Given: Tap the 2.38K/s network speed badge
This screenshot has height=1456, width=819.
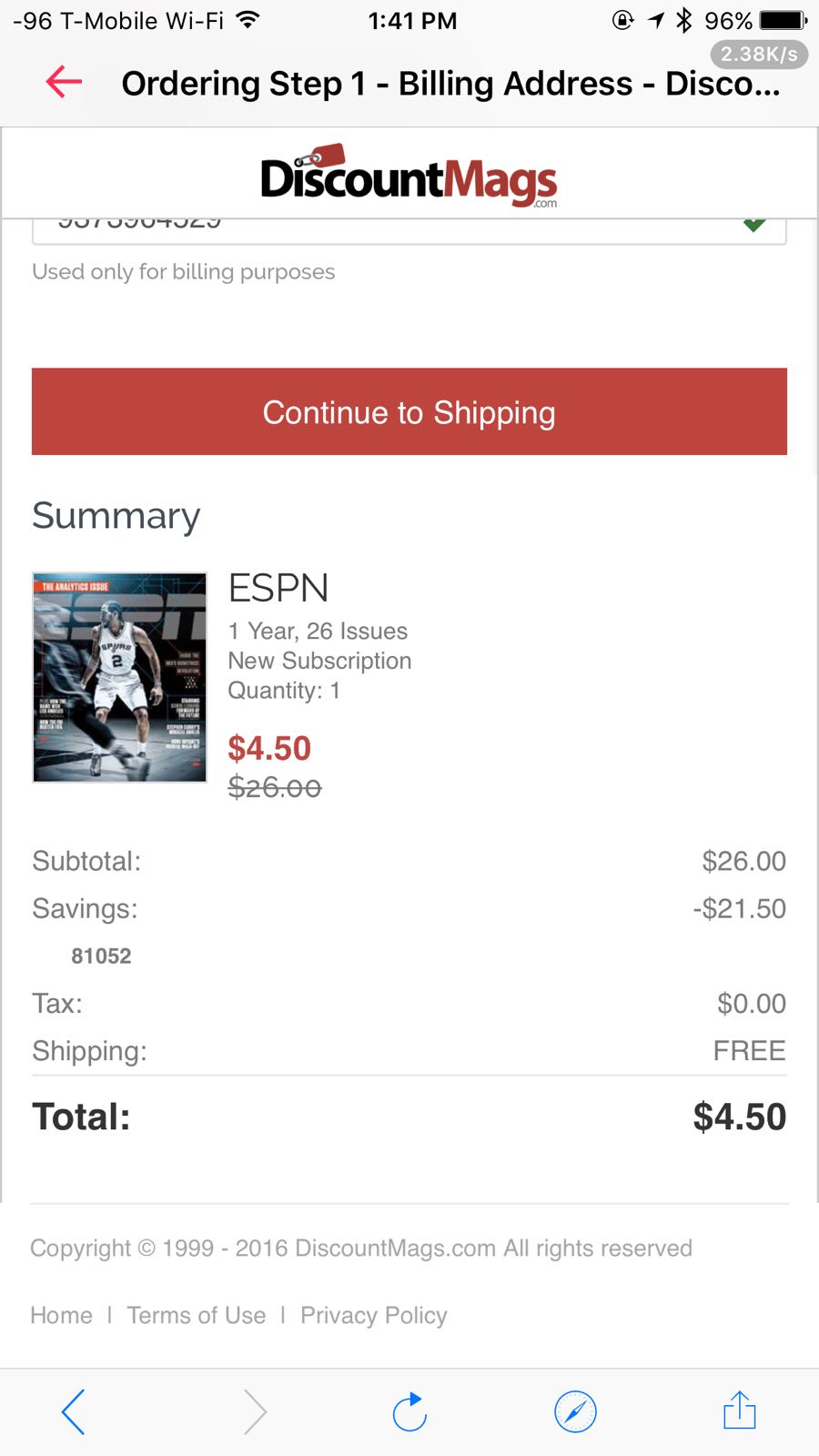Looking at the screenshot, I should click(759, 55).
